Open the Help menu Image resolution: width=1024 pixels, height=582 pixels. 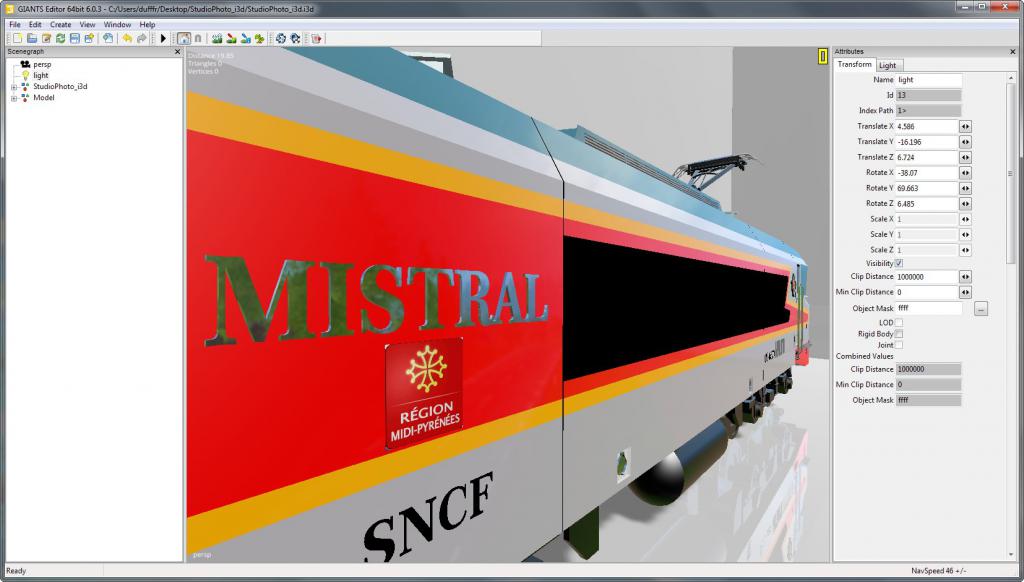[x=148, y=24]
